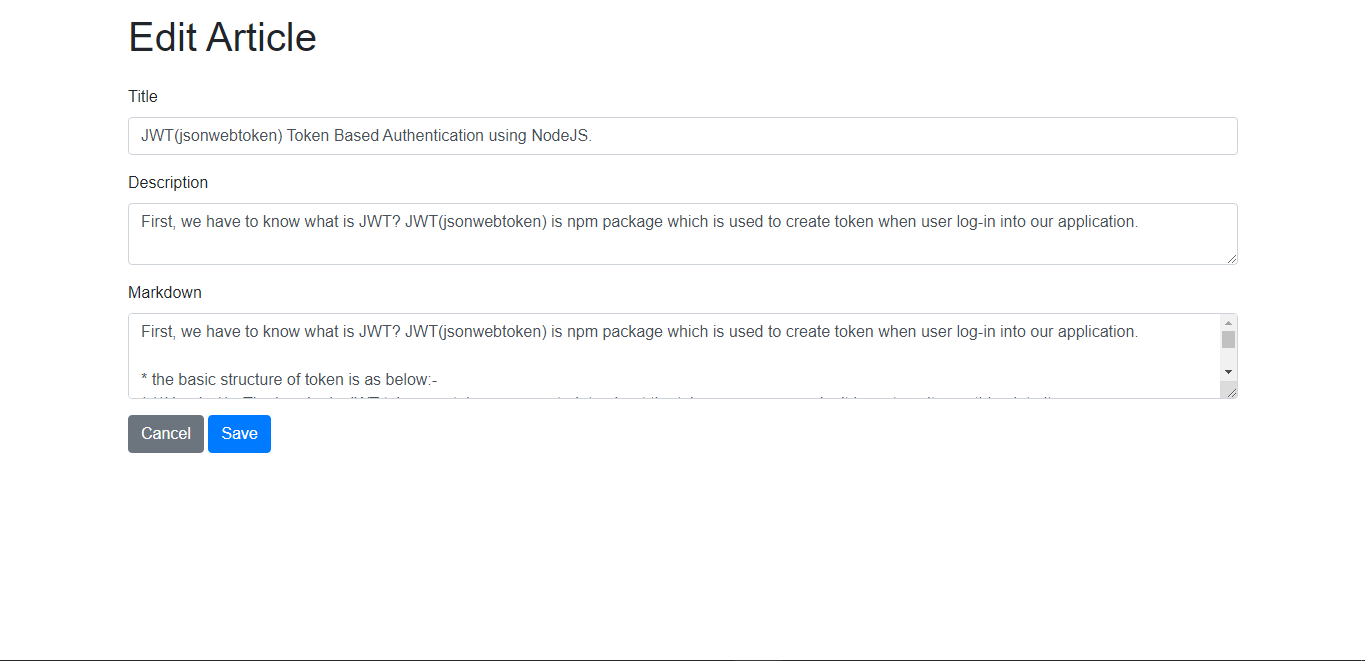
Task: Click the Markdown scrollbar down arrow
Action: pos(1228,372)
